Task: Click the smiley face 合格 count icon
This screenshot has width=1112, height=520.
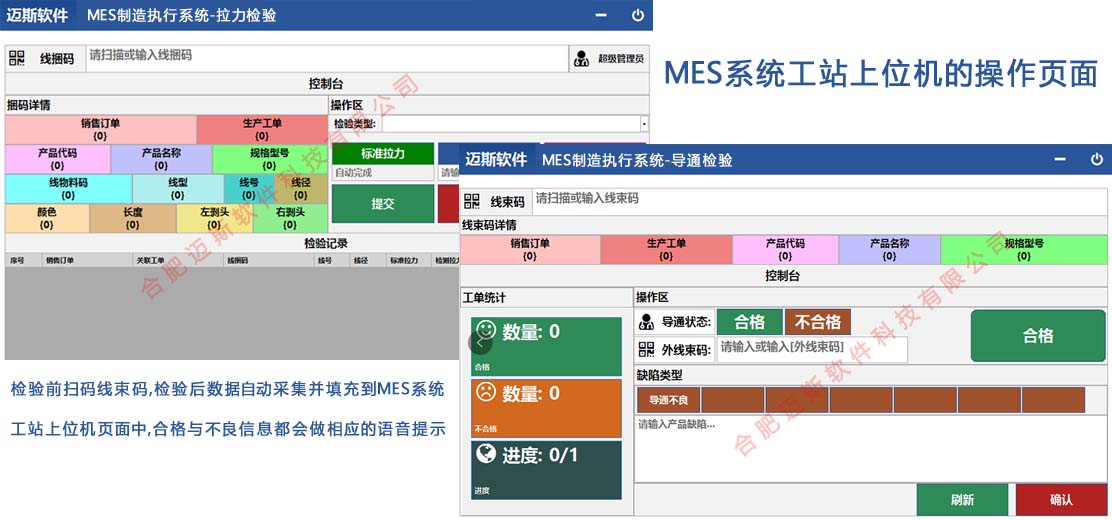Action: pos(486,329)
